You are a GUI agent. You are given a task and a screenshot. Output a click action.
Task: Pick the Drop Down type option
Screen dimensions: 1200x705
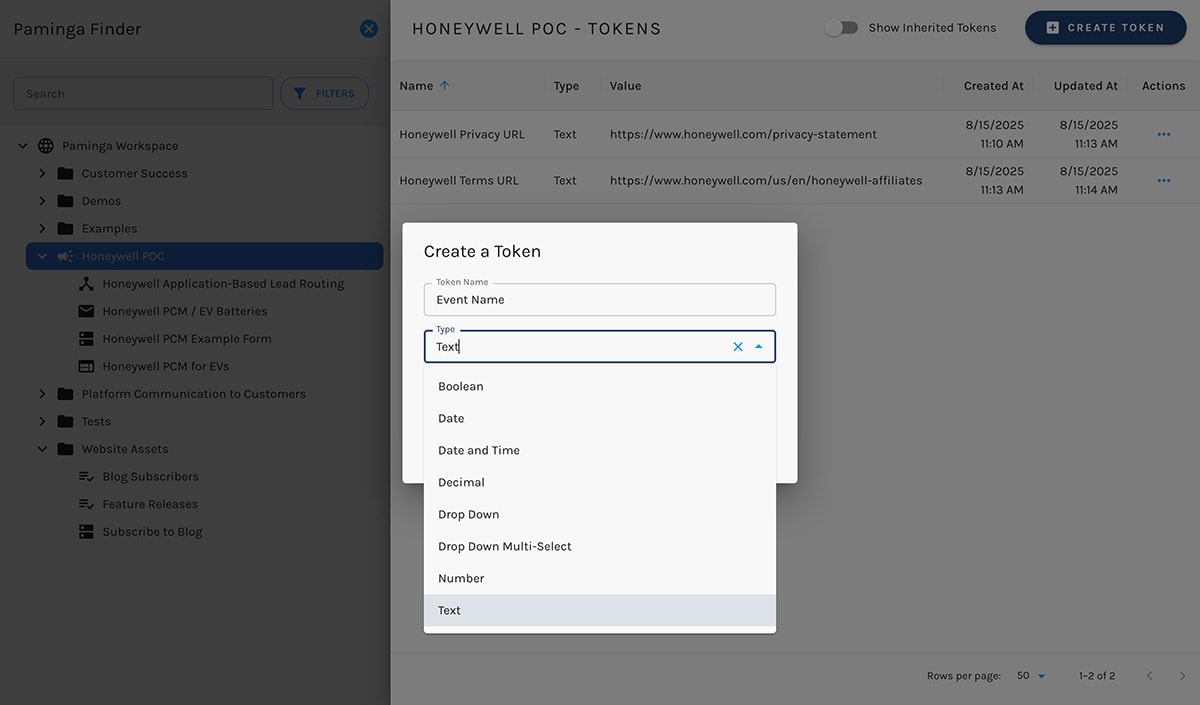point(600,514)
